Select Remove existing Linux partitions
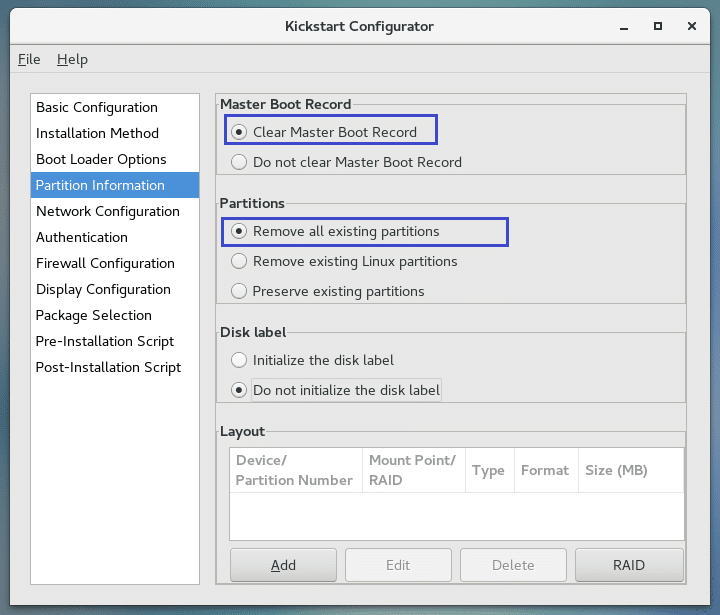Viewport: 720px width, 615px height. pos(239,261)
